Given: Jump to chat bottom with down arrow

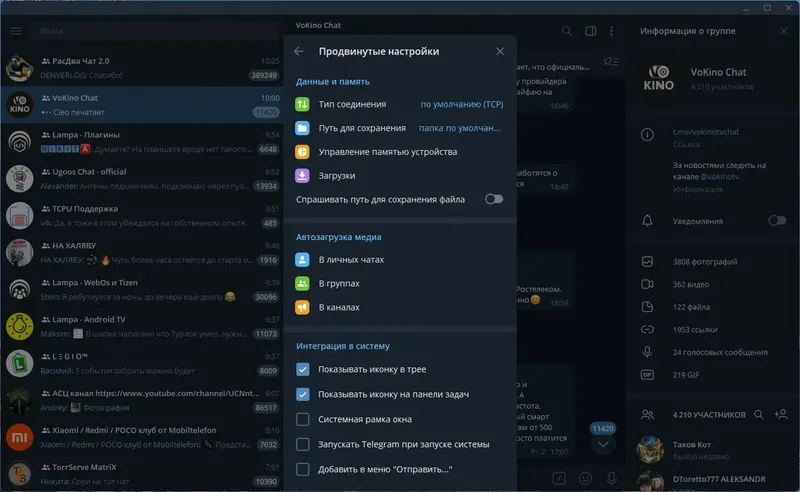Looking at the screenshot, I should click(x=603, y=445).
